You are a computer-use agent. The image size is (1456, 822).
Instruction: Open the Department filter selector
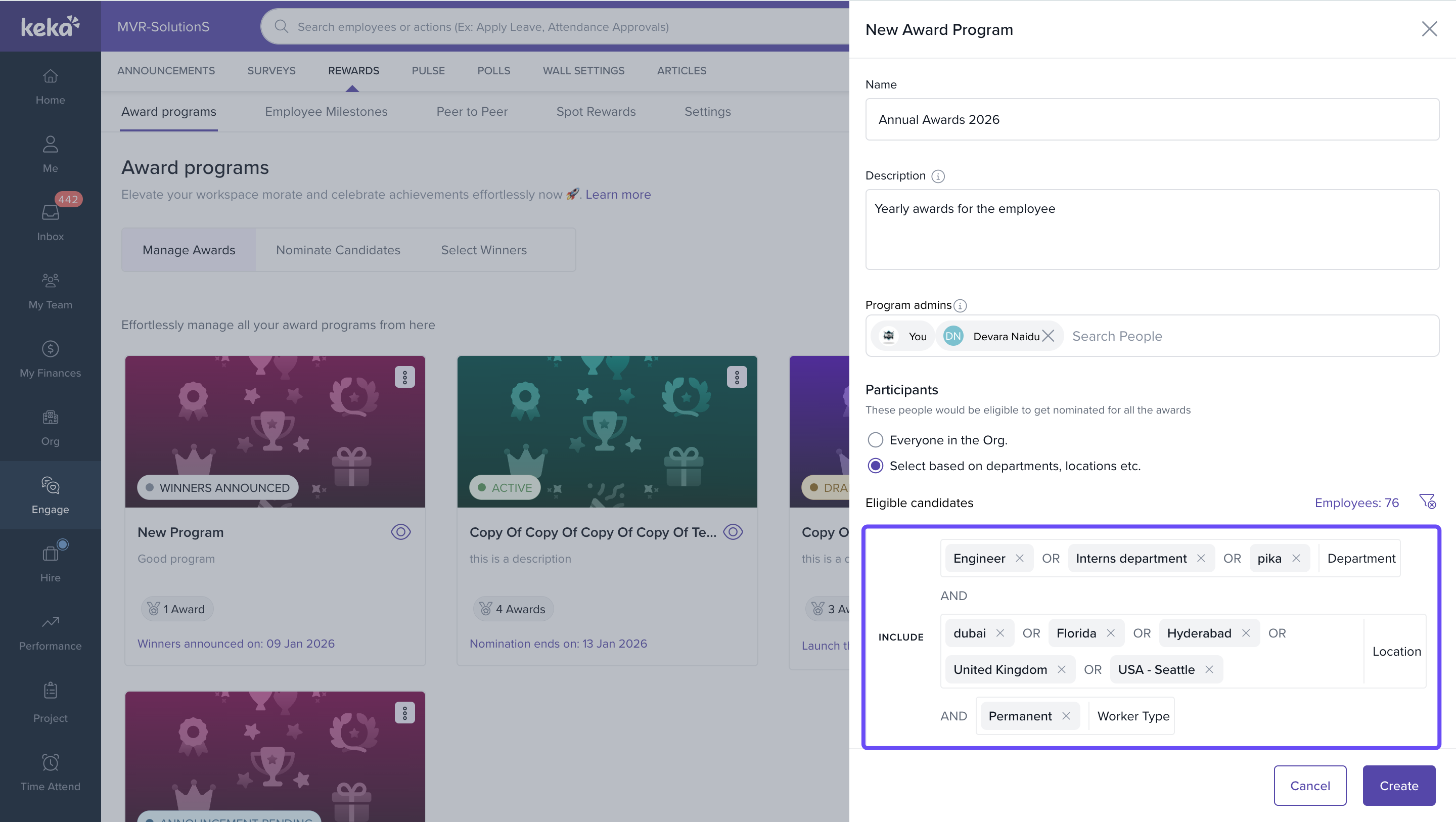coord(1360,558)
